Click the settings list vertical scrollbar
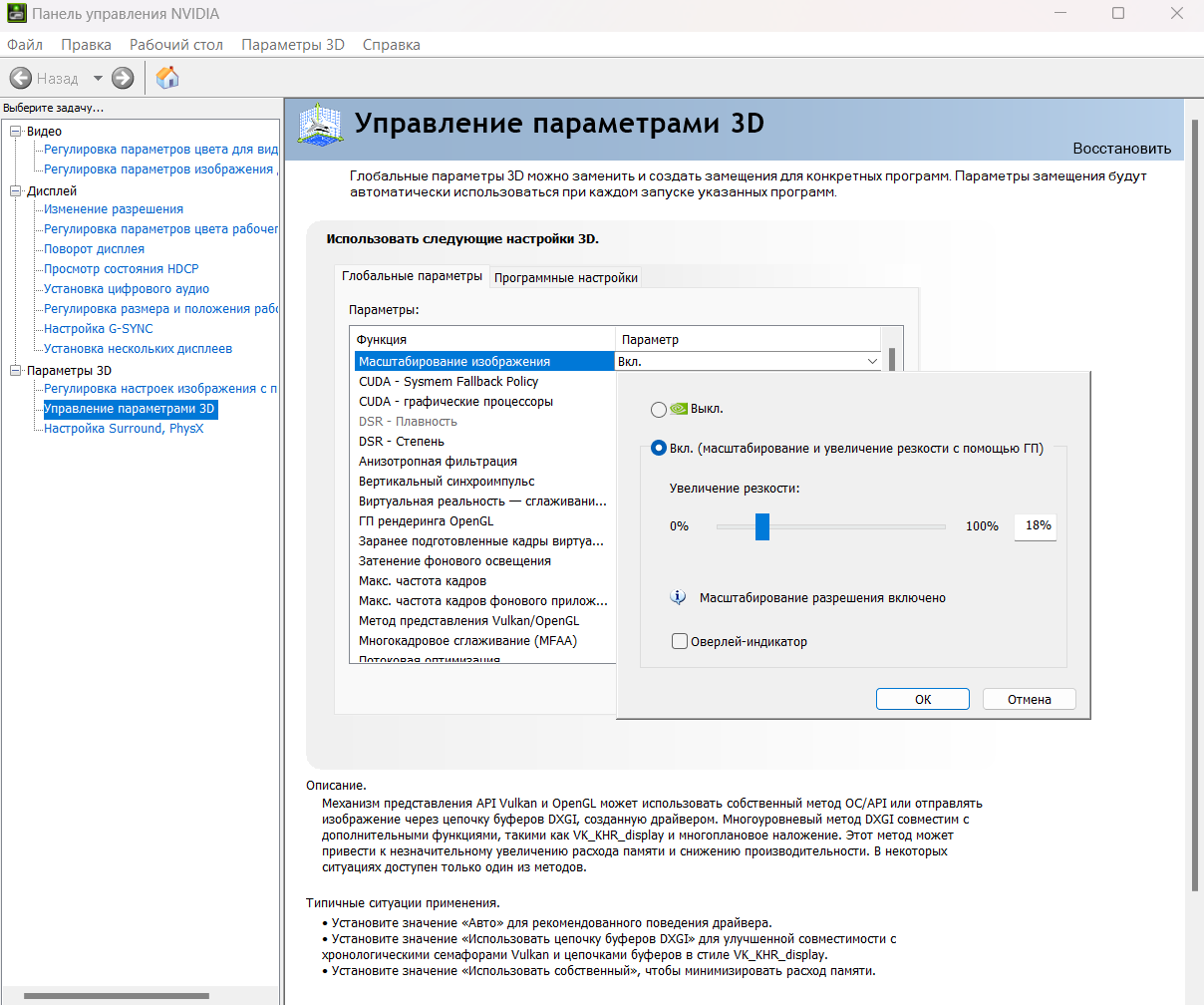 (892, 359)
